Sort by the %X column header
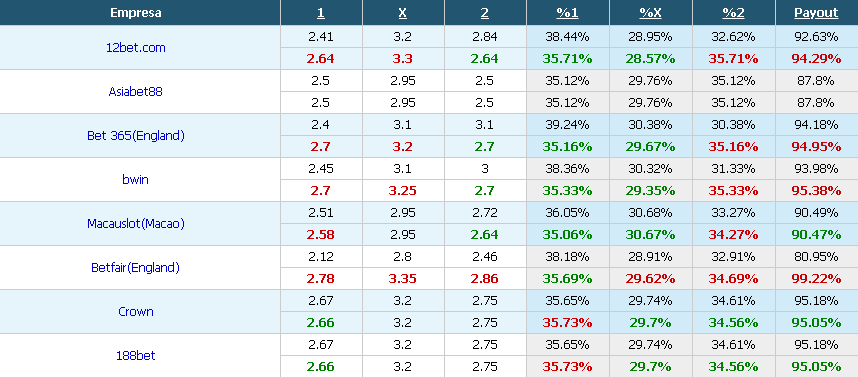Screen dimensions: 858x377 click(651, 13)
